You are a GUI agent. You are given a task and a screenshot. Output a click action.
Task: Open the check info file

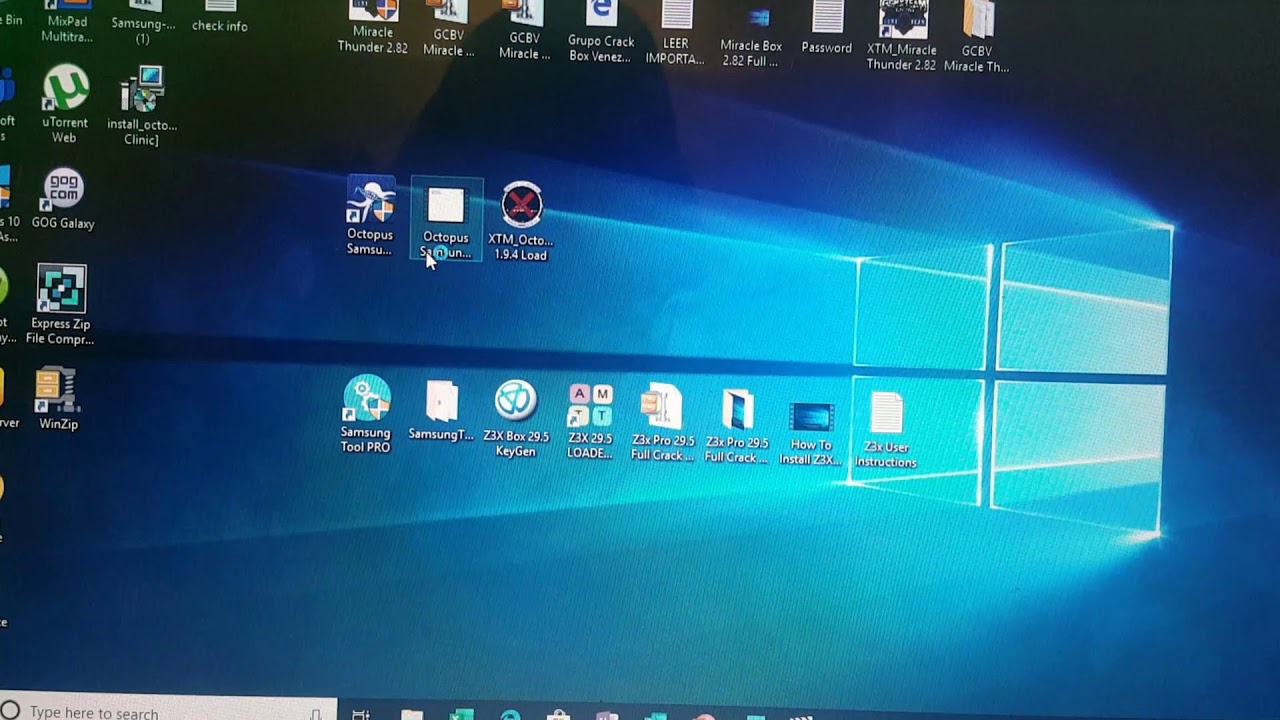[220, 17]
